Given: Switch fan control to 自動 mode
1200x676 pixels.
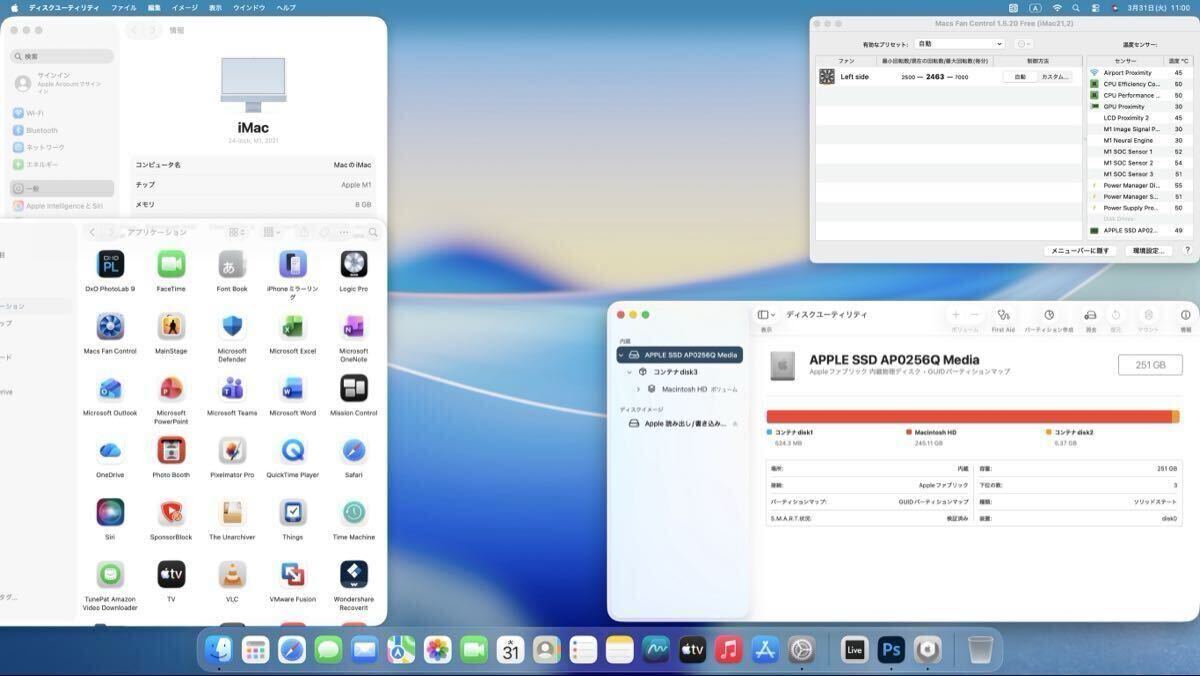Looking at the screenshot, I should click(1020, 77).
